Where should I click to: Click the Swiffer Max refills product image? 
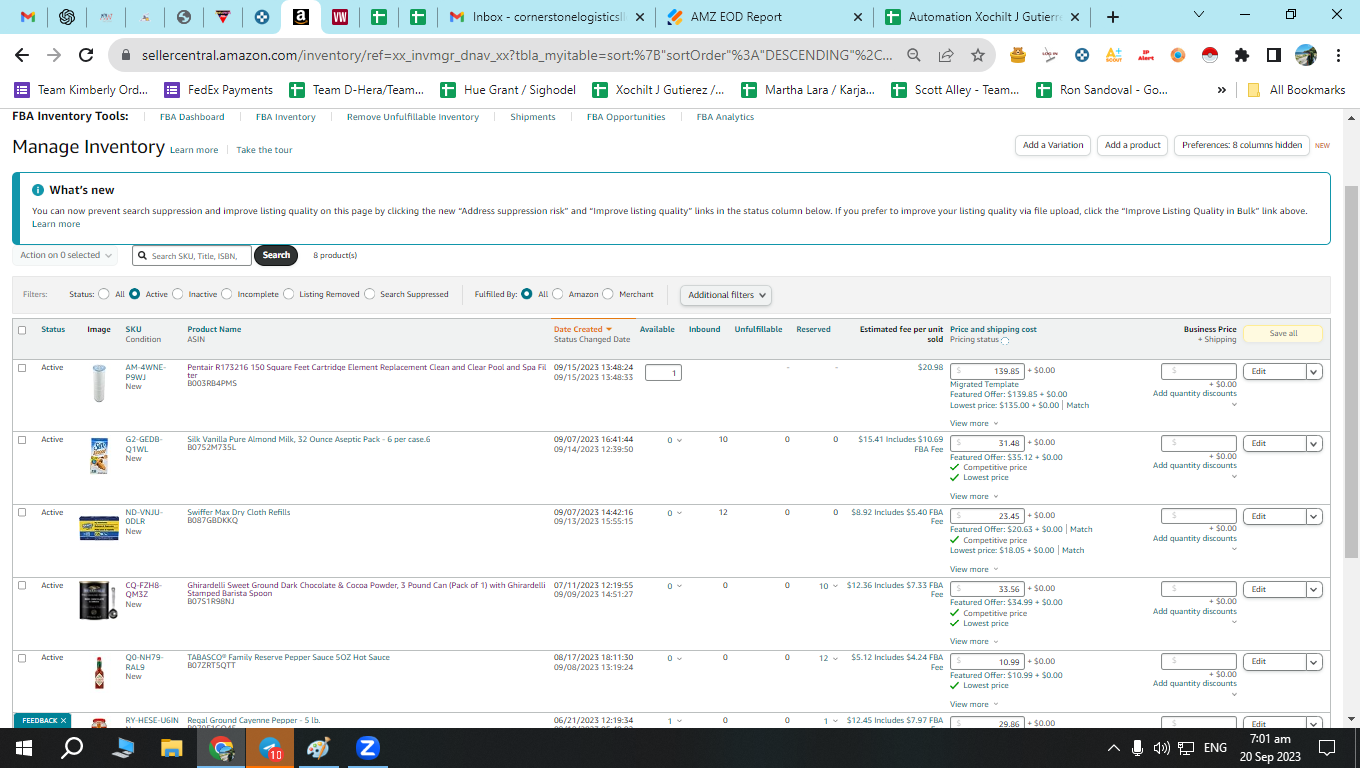[x=99, y=528]
